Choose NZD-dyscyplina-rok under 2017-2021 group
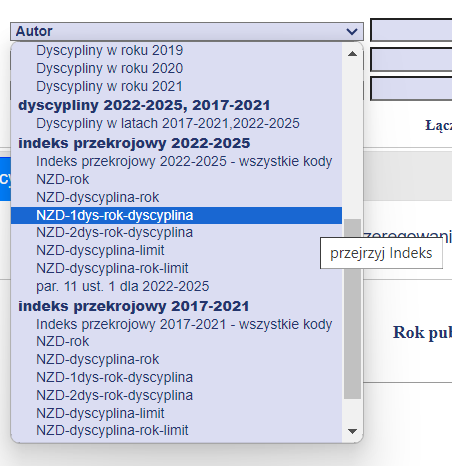 click(176, 359)
